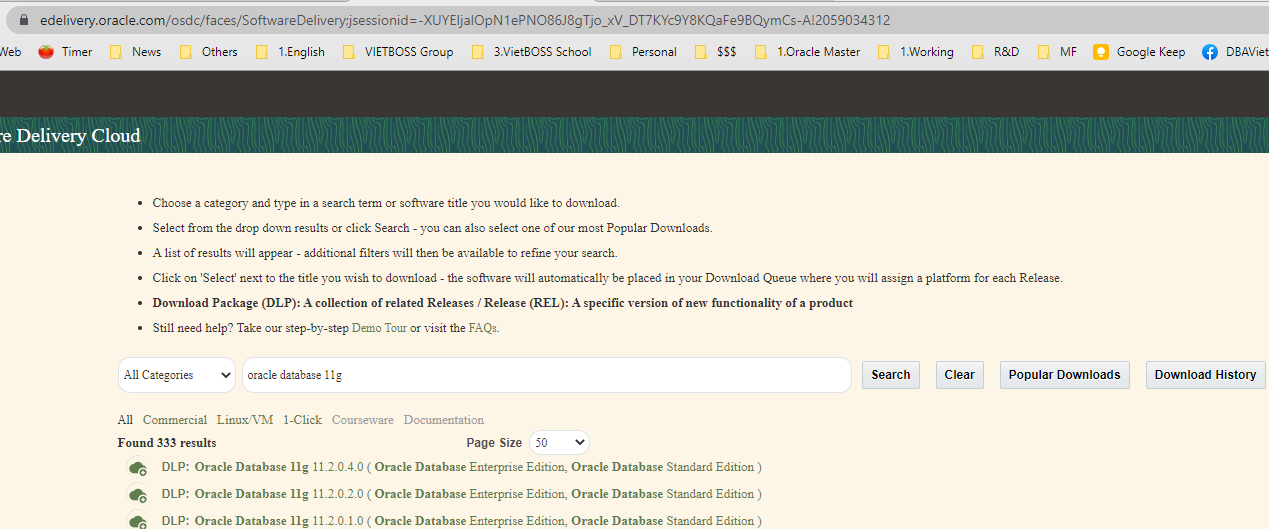
Task: Click the search term input field
Action: [x=547, y=375]
